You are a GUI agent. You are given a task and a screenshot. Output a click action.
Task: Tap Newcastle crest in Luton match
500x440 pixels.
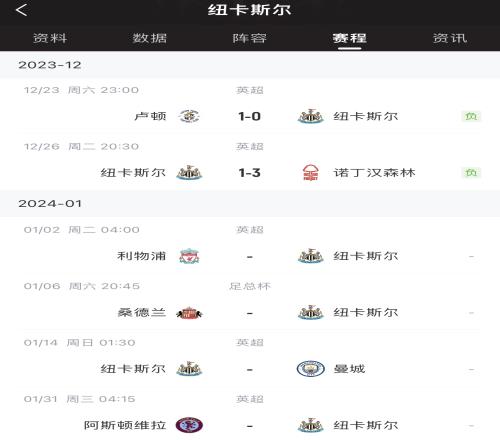(311, 116)
